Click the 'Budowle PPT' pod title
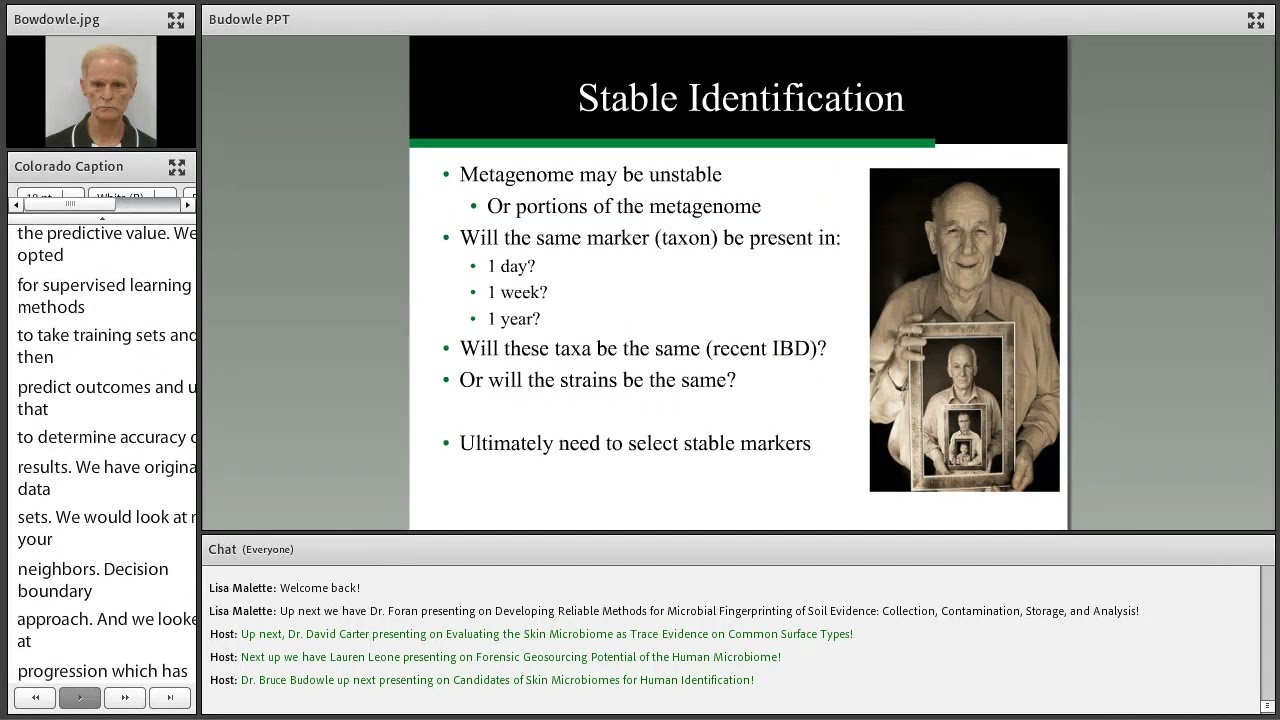 pos(249,20)
